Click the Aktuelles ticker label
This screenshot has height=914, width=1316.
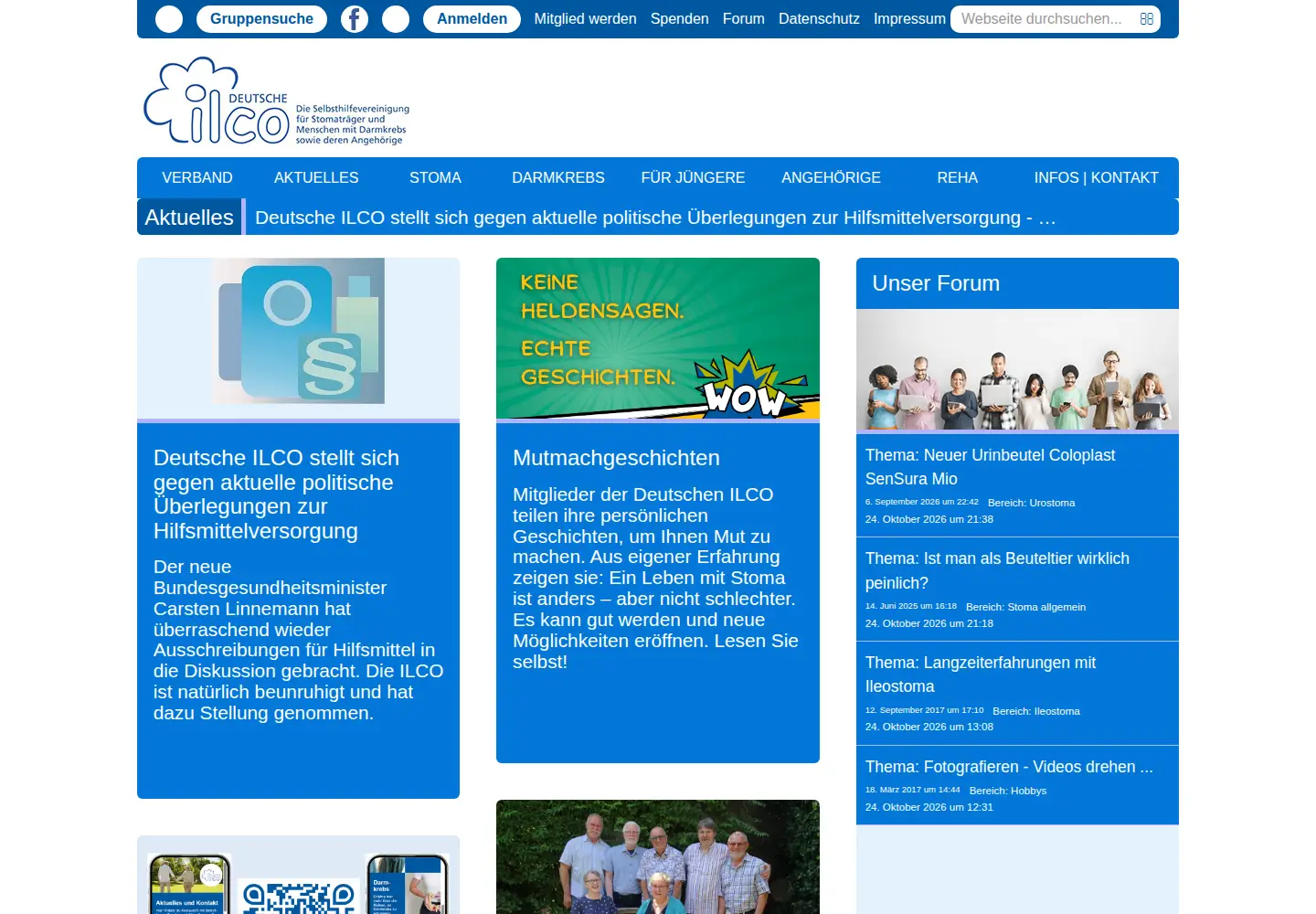coord(189,218)
